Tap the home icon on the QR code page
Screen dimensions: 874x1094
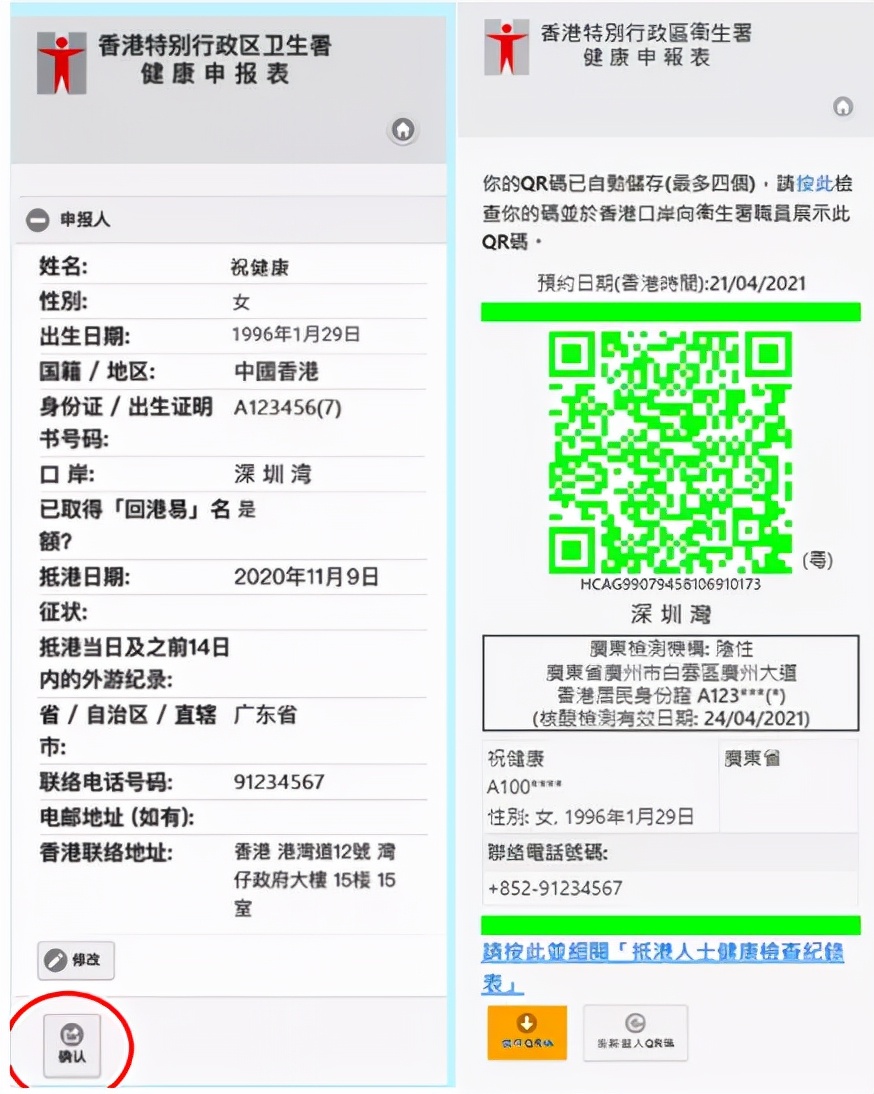[843, 106]
